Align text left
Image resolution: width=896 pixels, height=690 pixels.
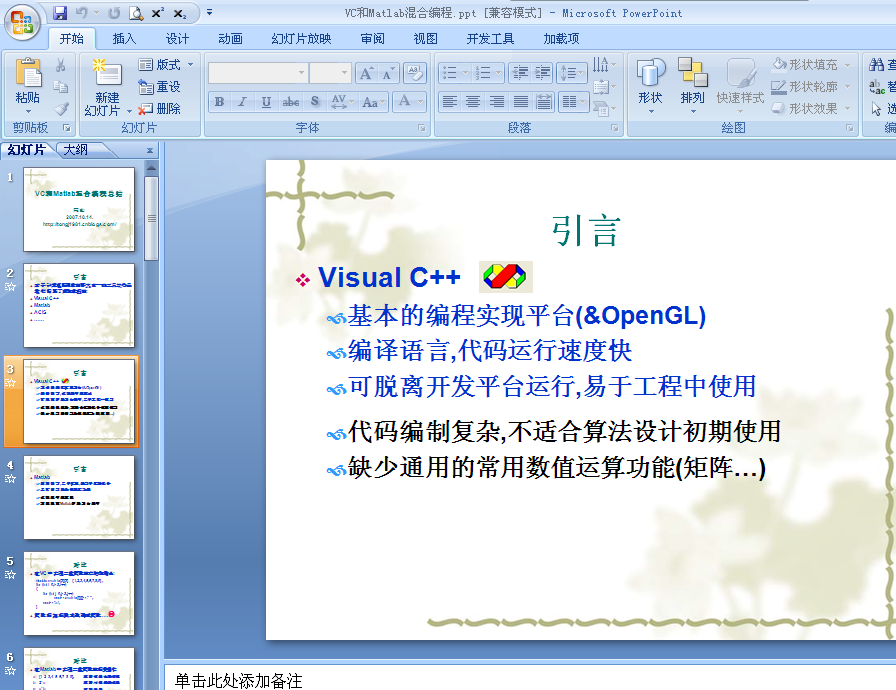pos(450,102)
